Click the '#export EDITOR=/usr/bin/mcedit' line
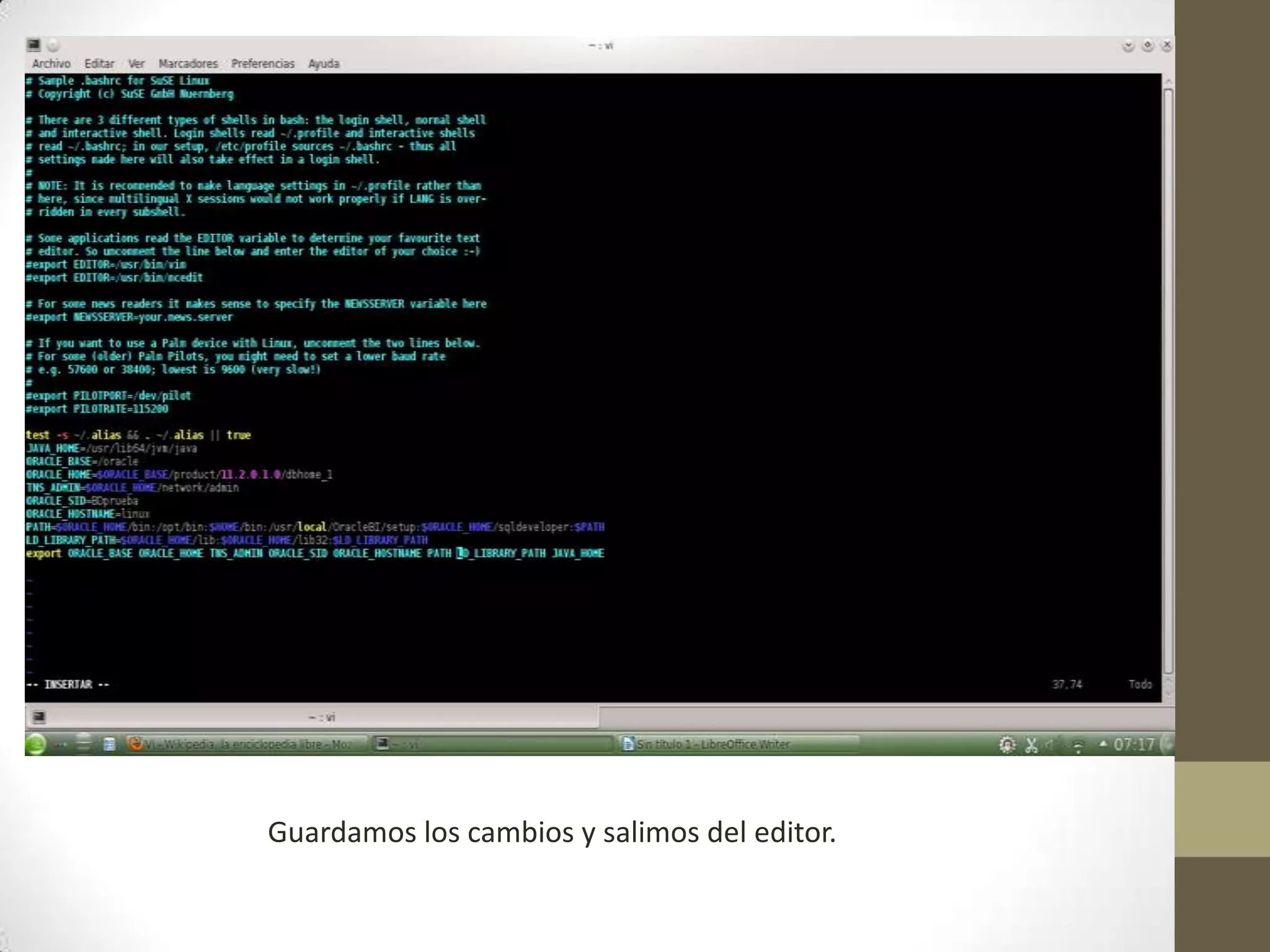This screenshot has height=952, width=1270. coord(115,278)
